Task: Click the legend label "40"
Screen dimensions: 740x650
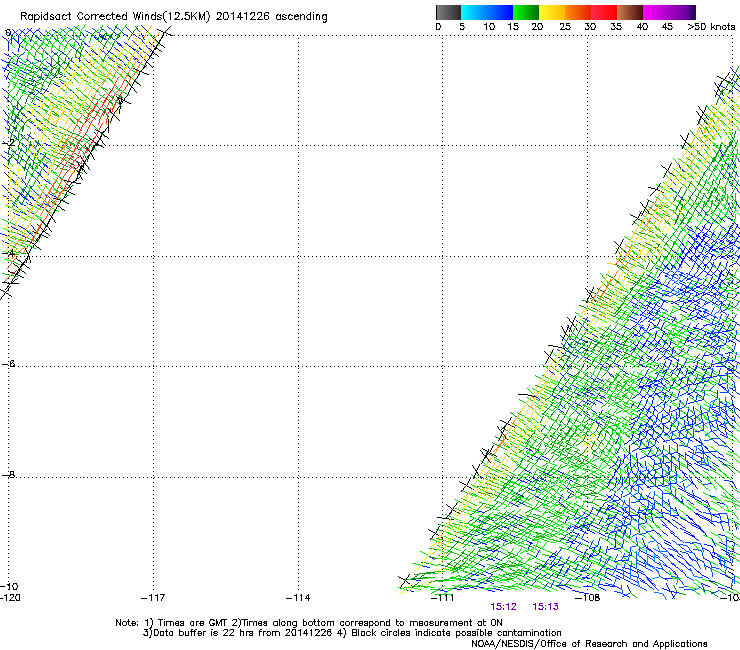Action: [x=642, y=27]
